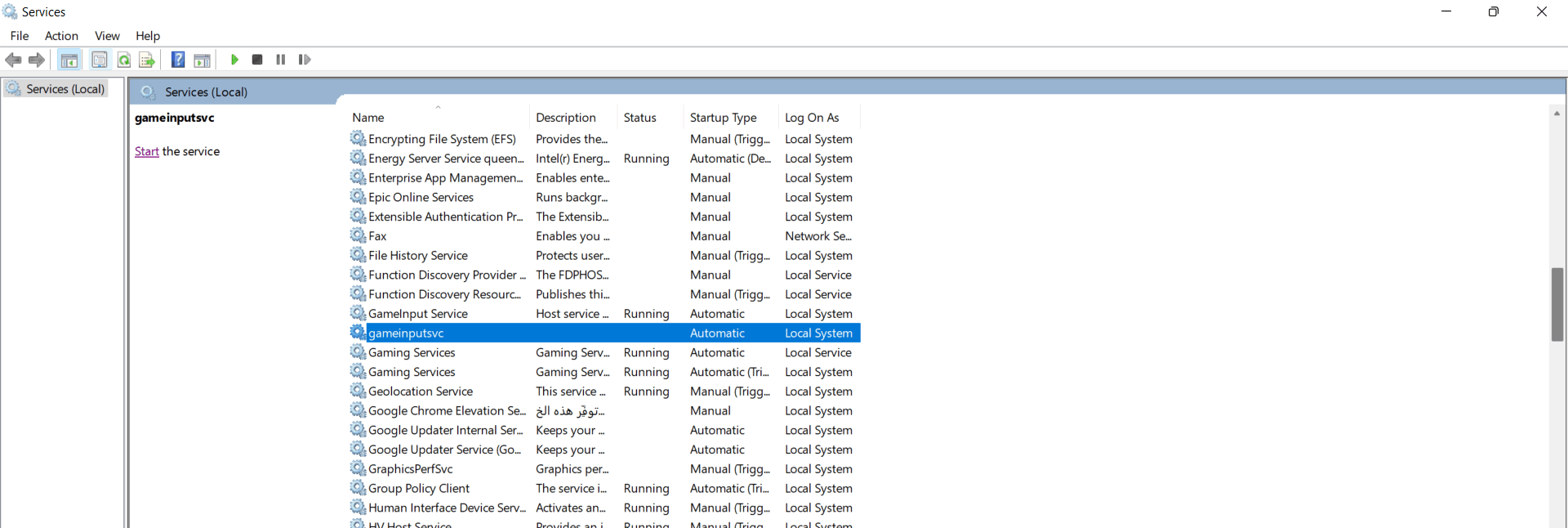This screenshot has height=528, width=1568.
Task: Sort by the Log On As column header
Action: click(x=819, y=118)
